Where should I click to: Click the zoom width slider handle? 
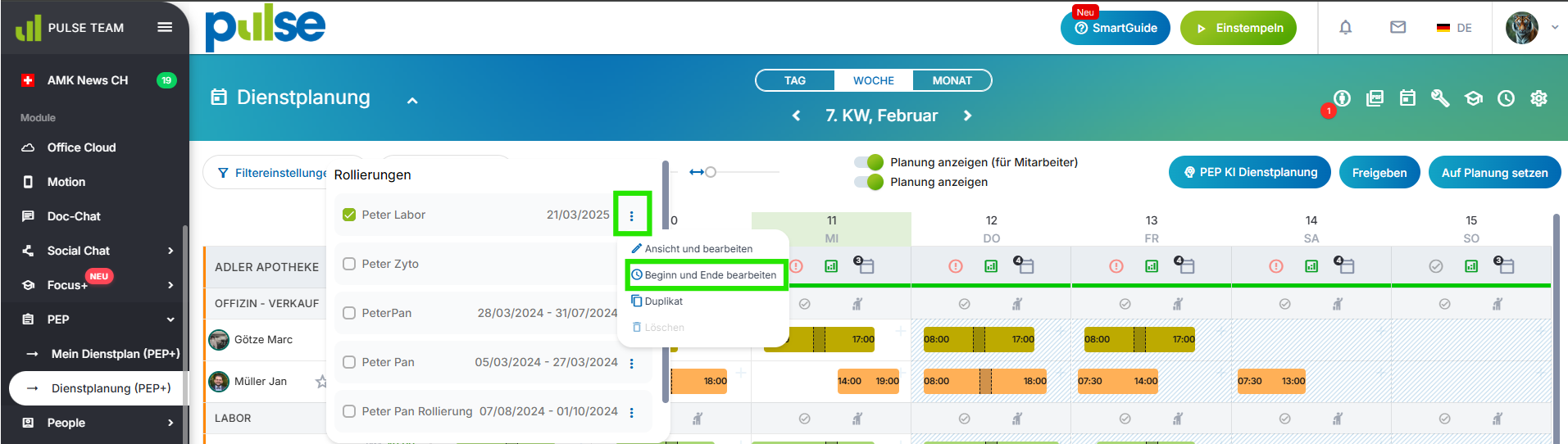click(x=711, y=172)
